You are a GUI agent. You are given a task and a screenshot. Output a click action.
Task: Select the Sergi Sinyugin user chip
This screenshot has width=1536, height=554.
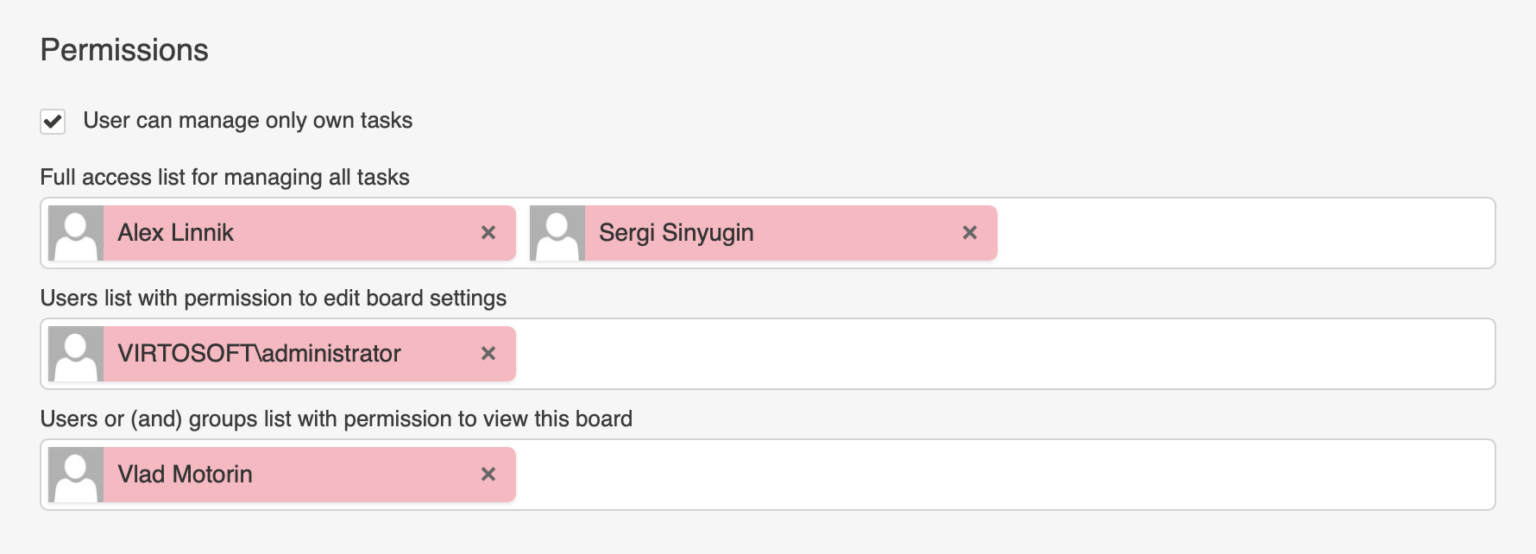pos(763,233)
